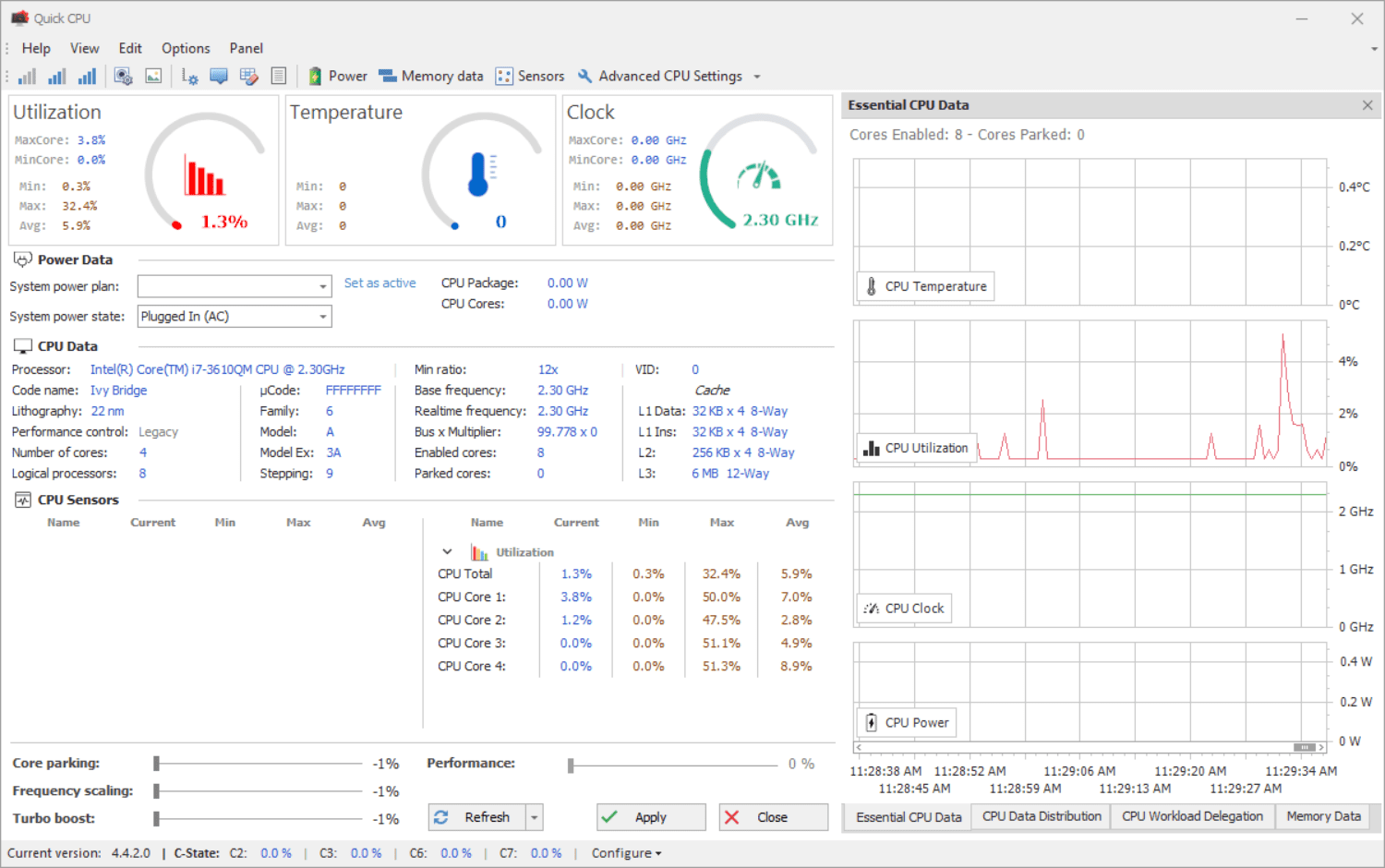
Task: Open the View menu
Action: pyautogui.click(x=84, y=48)
